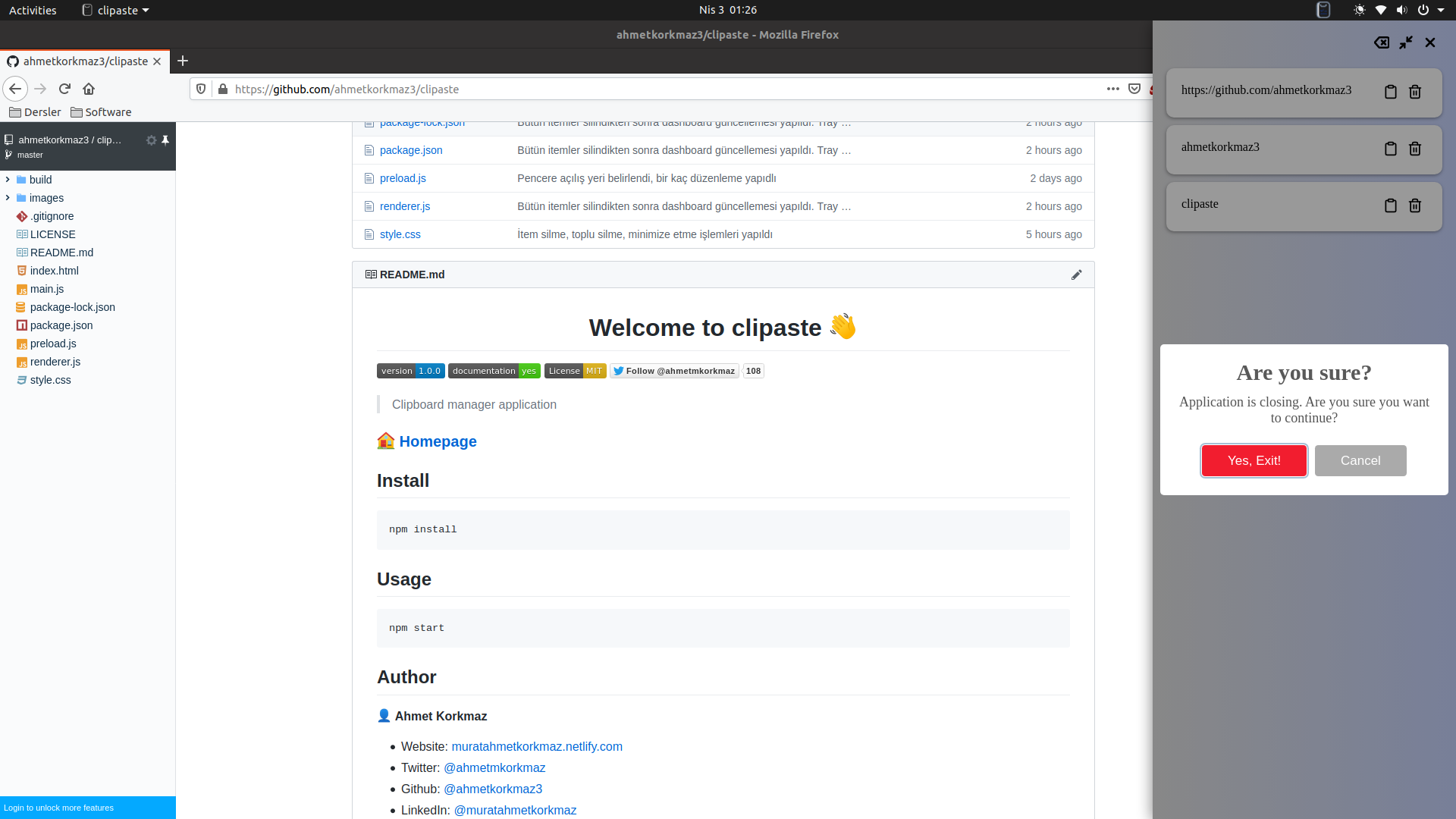The width and height of the screenshot is (1456, 819).
Task: Click the master branch label in Octotree
Action: pyautogui.click(x=30, y=155)
